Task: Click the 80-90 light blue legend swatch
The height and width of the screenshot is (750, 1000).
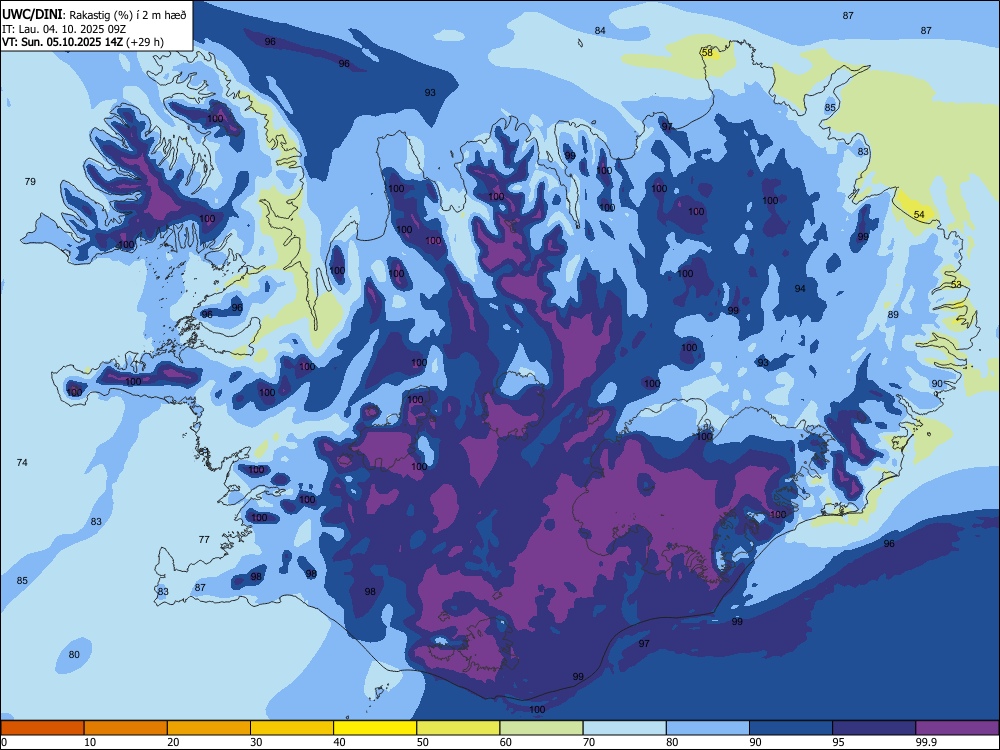Action: coord(708,728)
